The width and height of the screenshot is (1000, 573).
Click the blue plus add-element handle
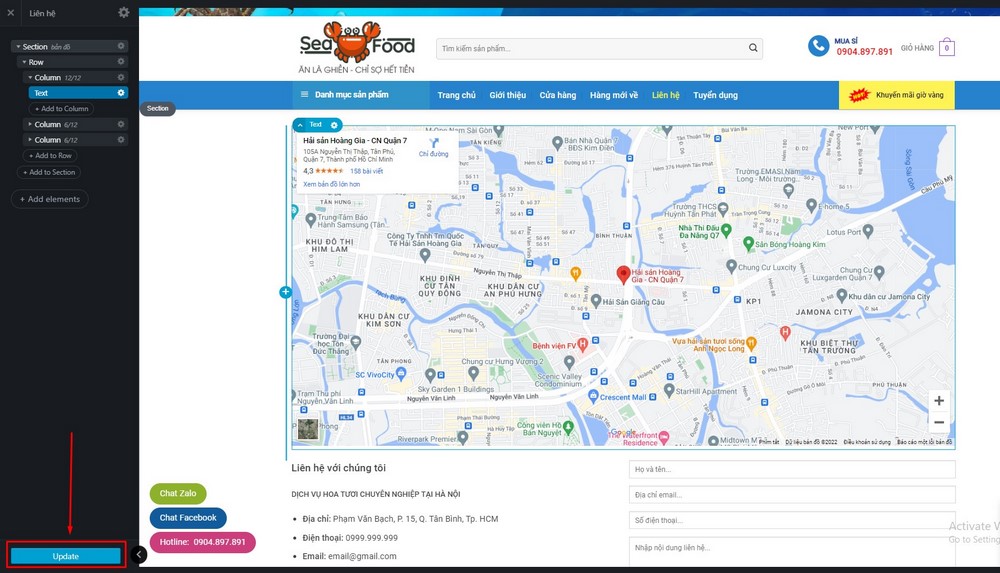pyautogui.click(x=286, y=292)
